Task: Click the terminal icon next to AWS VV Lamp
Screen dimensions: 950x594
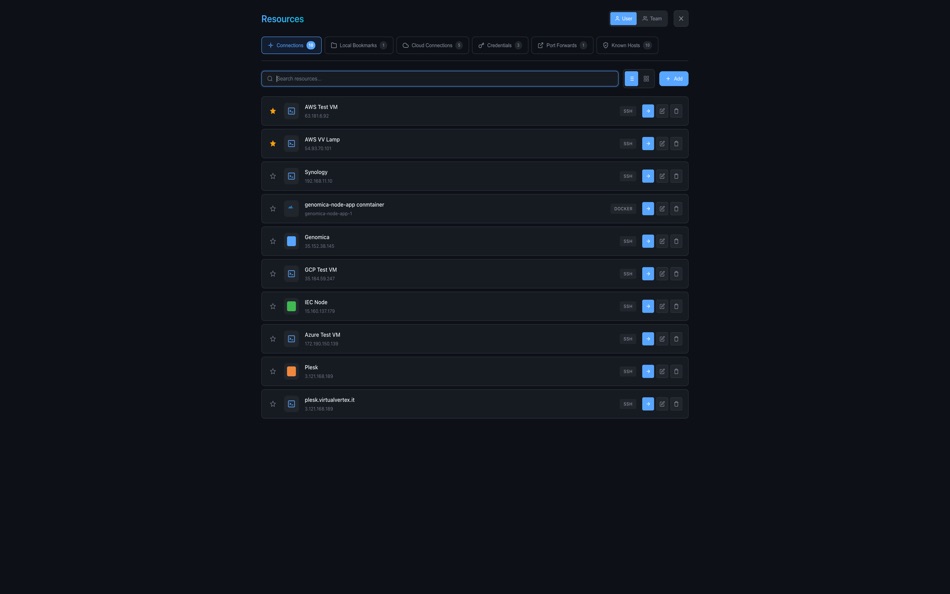Action: 289,142
